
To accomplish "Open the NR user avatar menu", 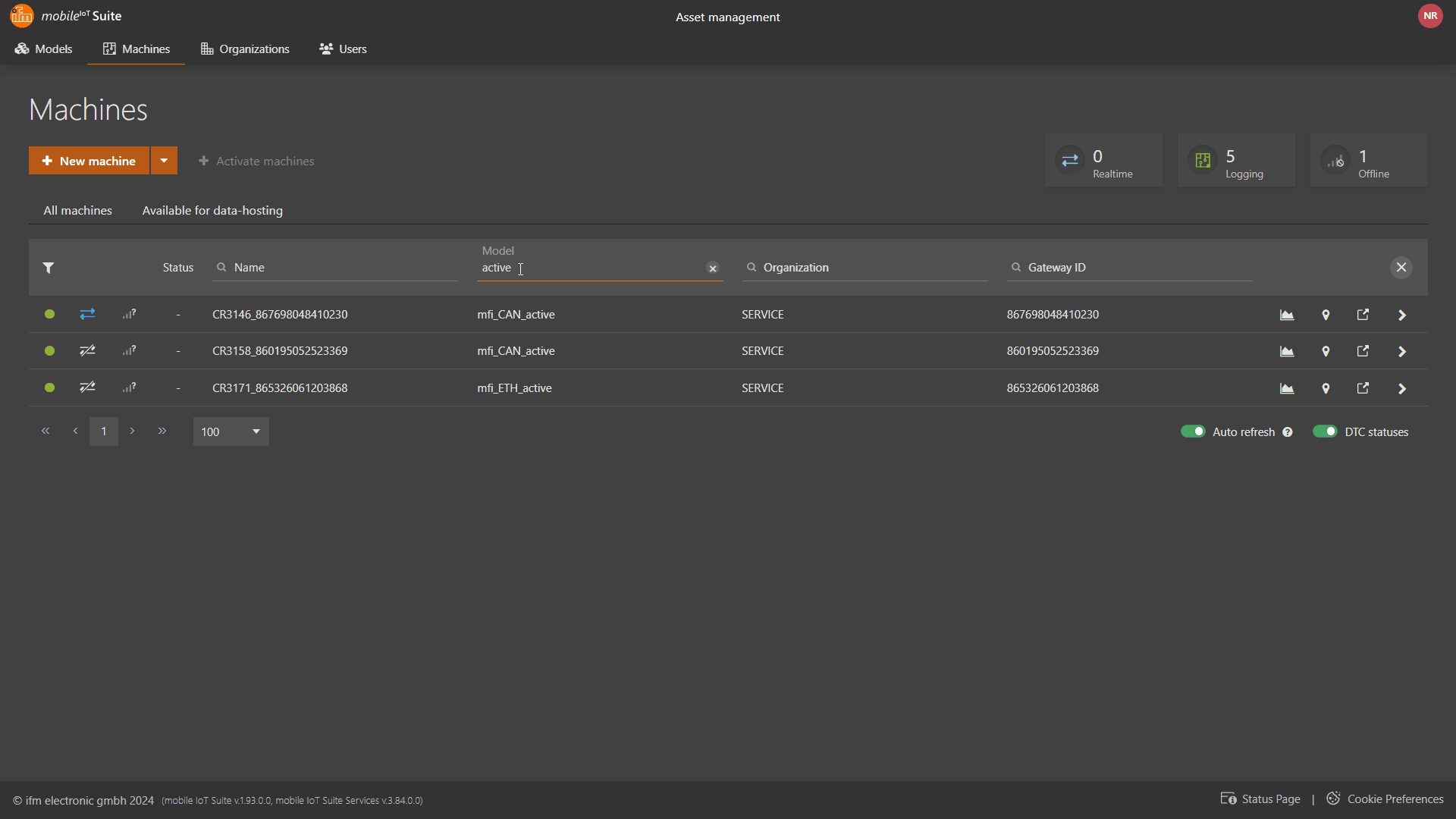I will [x=1430, y=16].
